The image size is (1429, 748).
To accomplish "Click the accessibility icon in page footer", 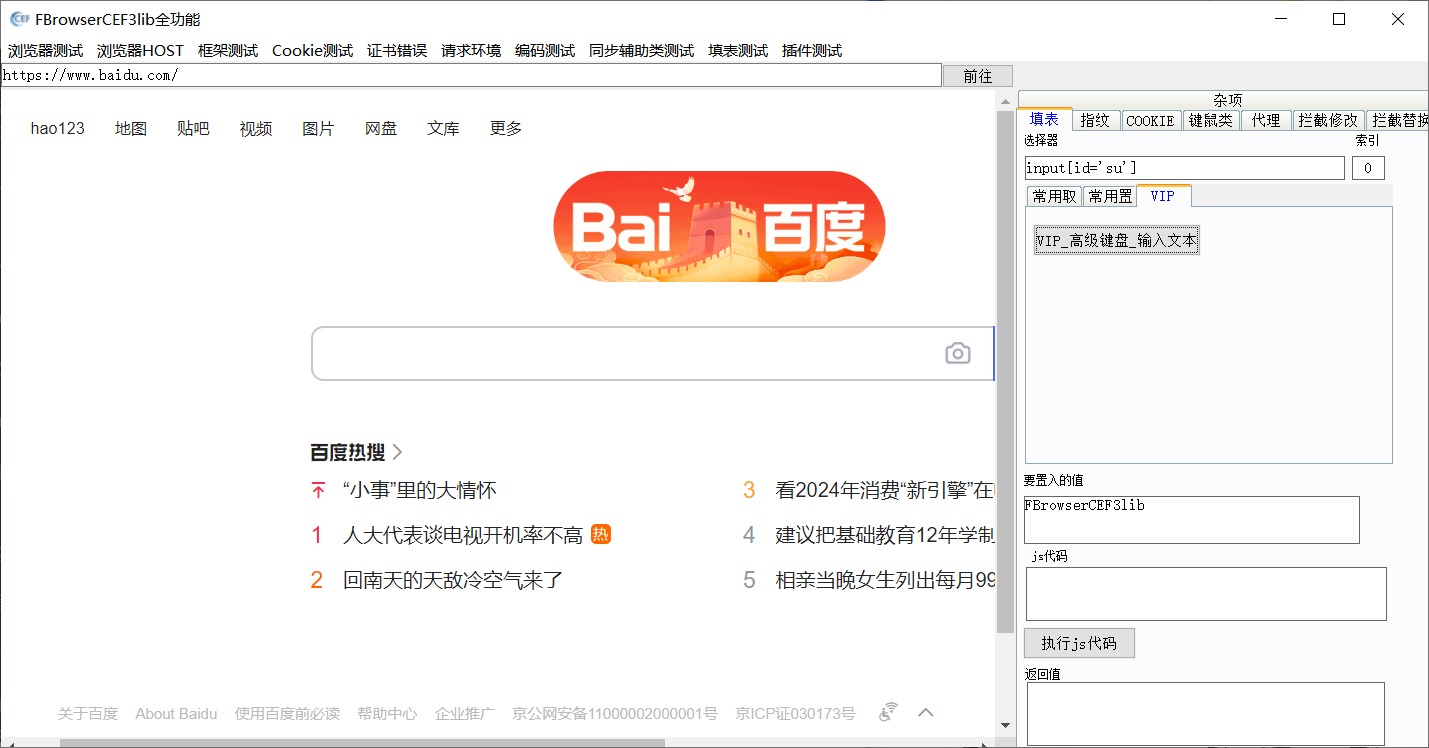I will pos(887,713).
